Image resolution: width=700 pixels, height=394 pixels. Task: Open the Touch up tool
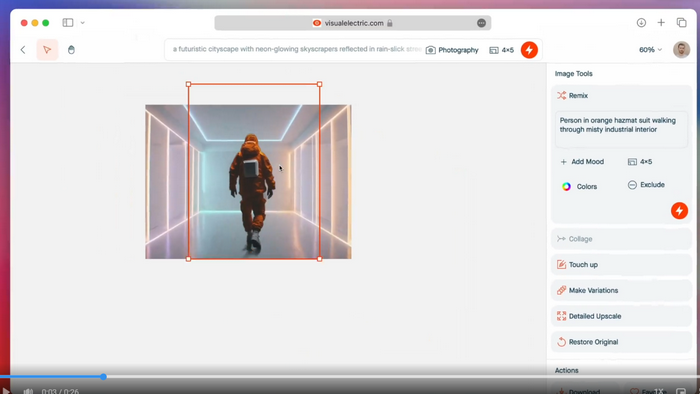(621, 265)
